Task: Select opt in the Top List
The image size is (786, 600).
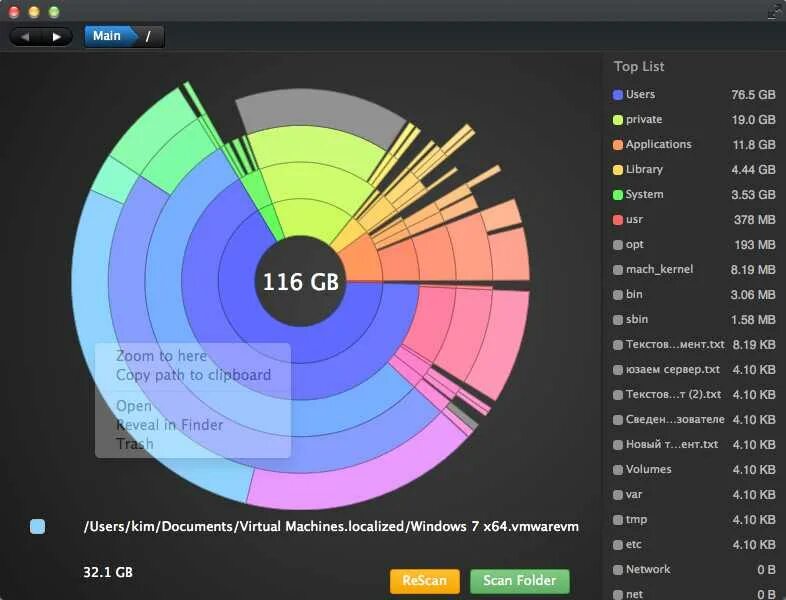Action: (694, 245)
